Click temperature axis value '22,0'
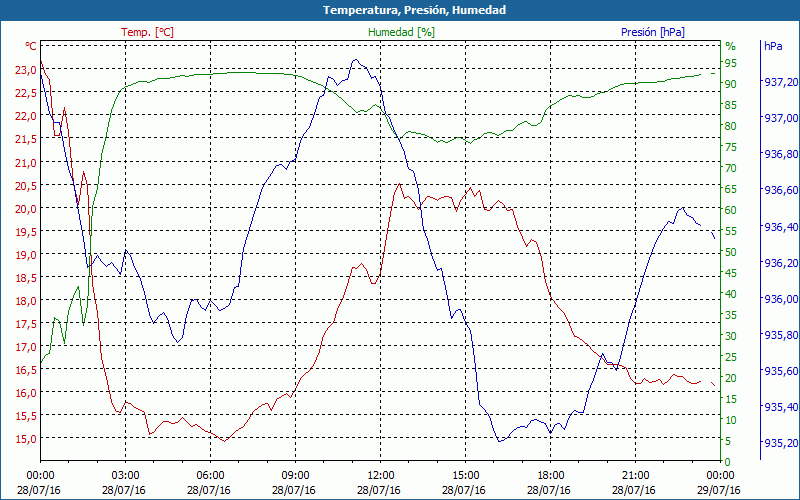 click(x=26, y=116)
